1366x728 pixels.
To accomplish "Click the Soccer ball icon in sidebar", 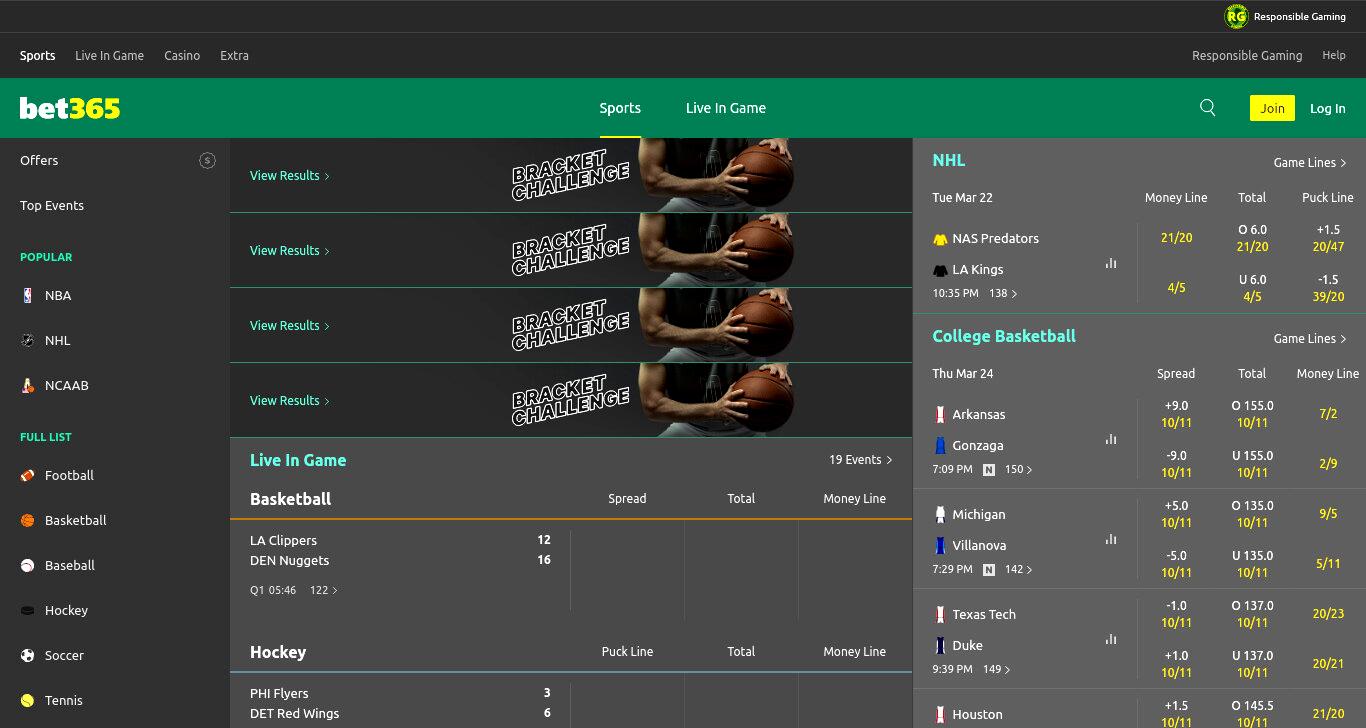I will coord(27,655).
